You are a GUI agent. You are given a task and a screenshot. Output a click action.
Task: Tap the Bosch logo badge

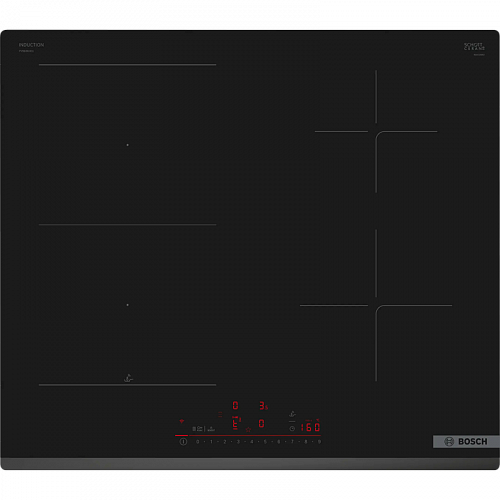click(x=466, y=442)
